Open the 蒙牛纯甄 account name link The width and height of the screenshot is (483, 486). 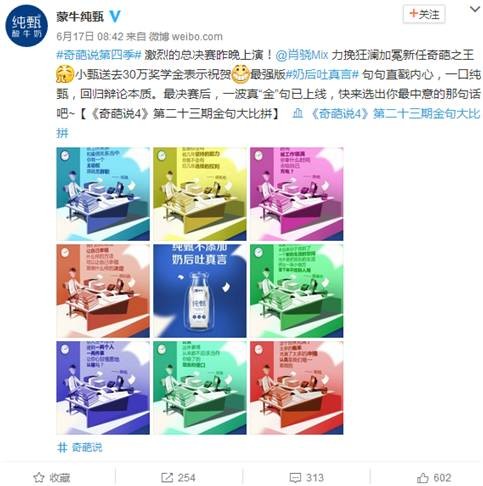80,16
